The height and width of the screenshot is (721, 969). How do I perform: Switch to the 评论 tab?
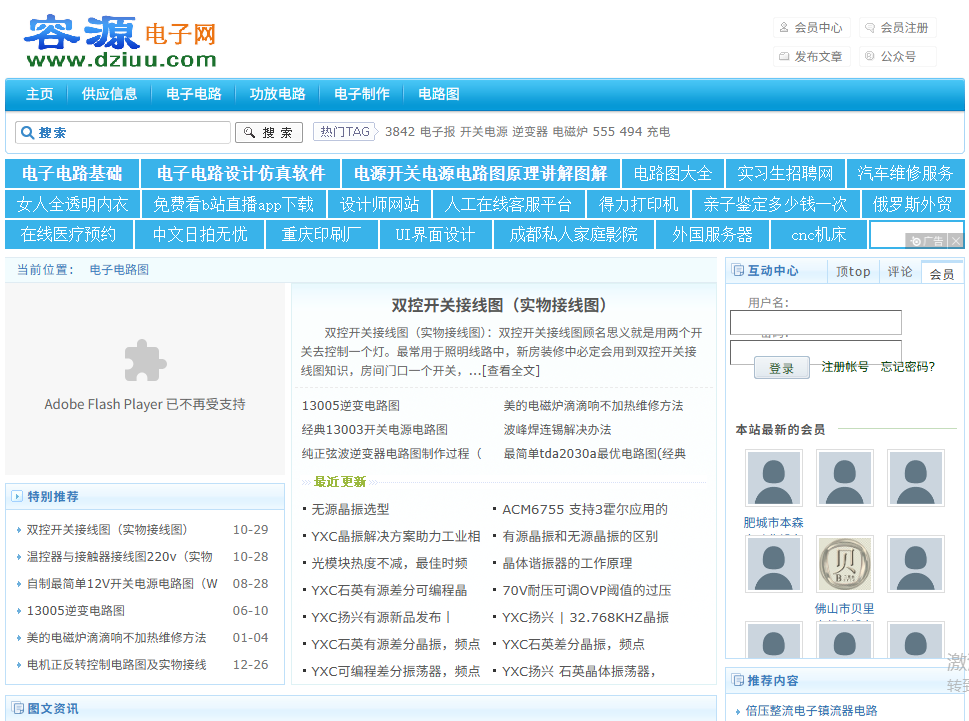(899, 270)
